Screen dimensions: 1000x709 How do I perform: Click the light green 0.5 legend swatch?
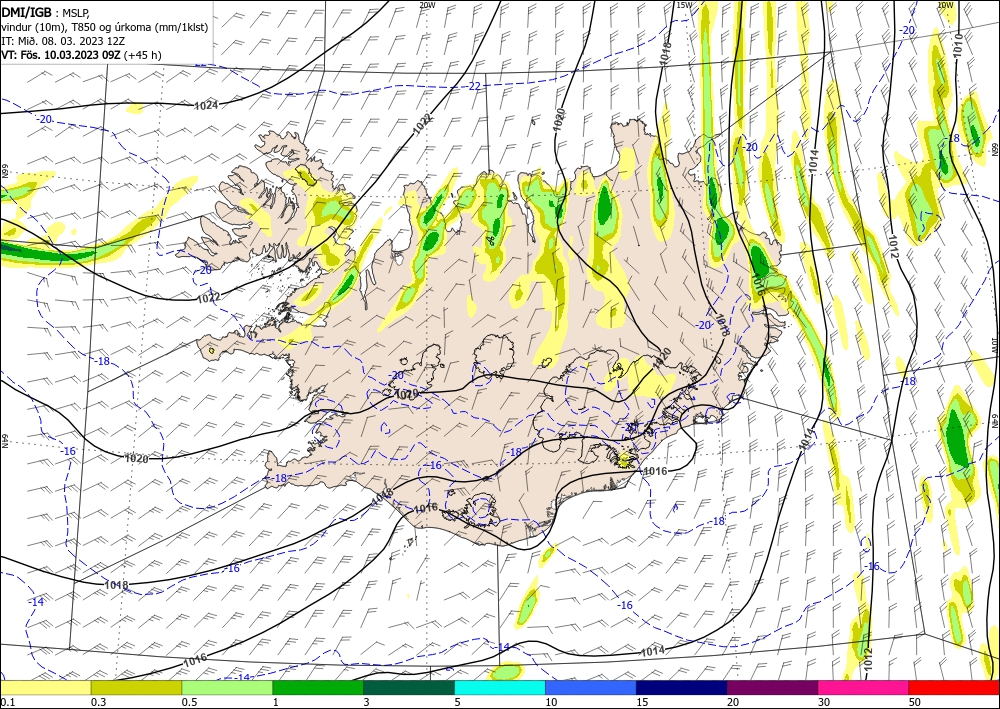[x=227, y=687]
